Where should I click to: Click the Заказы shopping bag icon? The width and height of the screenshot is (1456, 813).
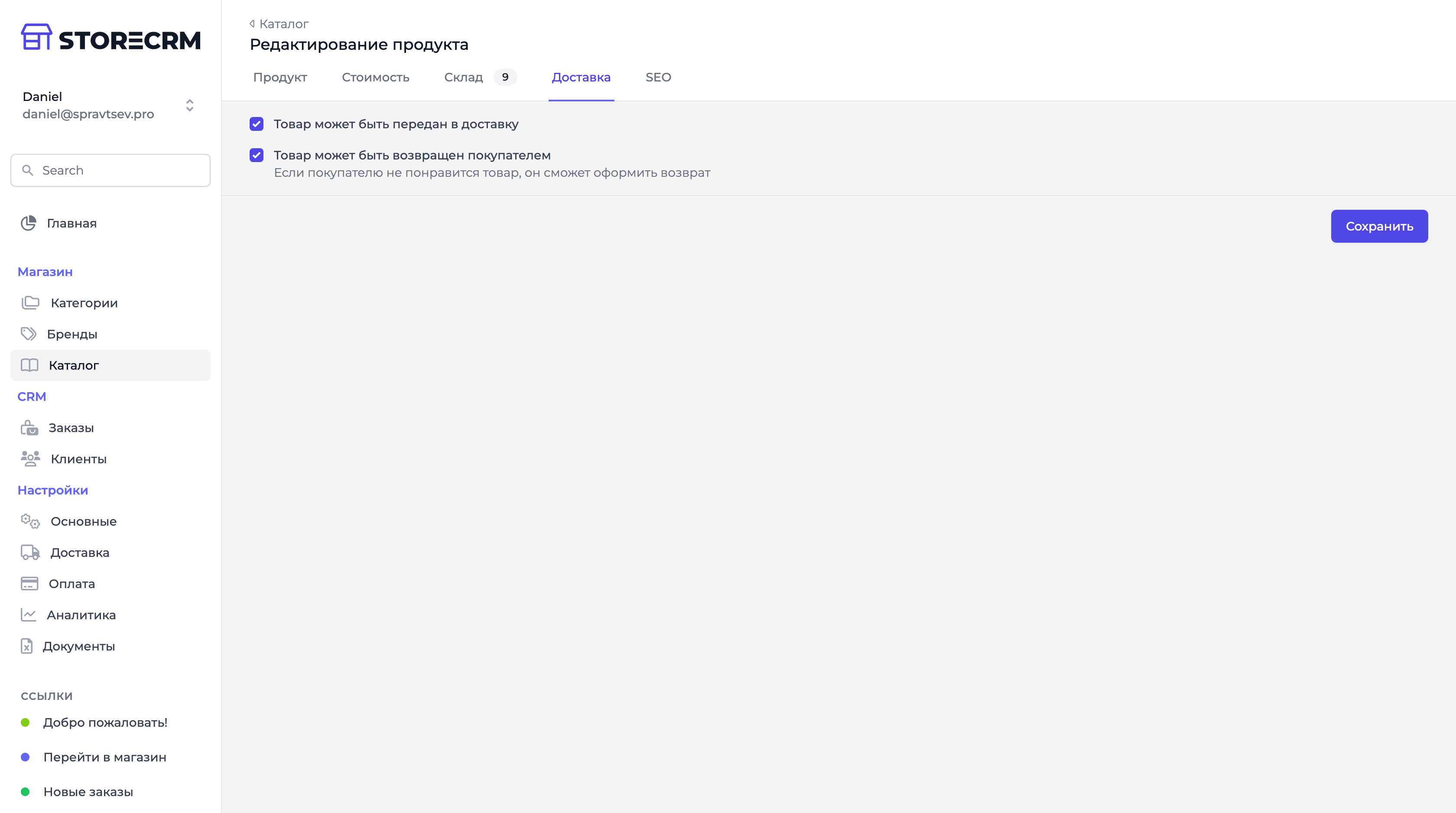click(29, 428)
